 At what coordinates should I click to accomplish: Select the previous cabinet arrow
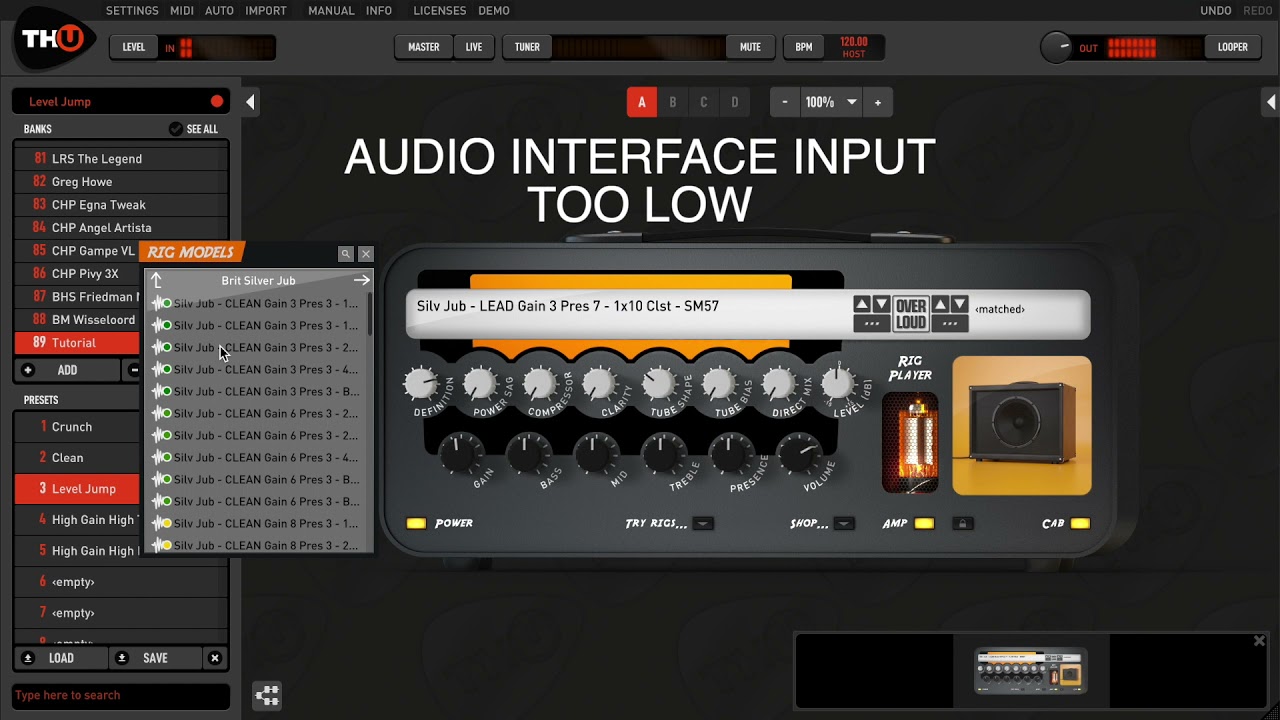[940, 304]
